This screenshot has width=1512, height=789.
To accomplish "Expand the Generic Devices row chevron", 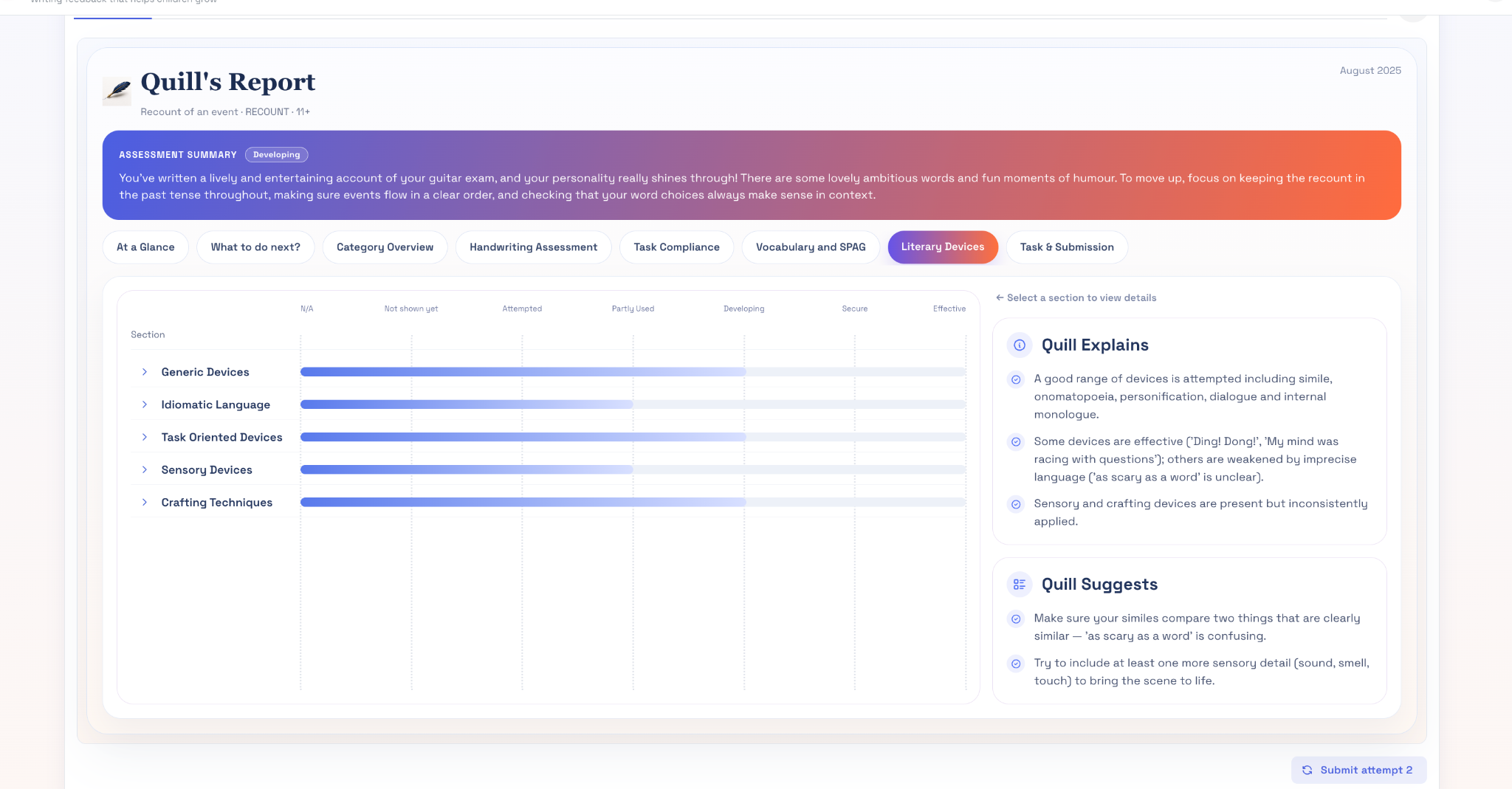I will [x=145, y=372].
